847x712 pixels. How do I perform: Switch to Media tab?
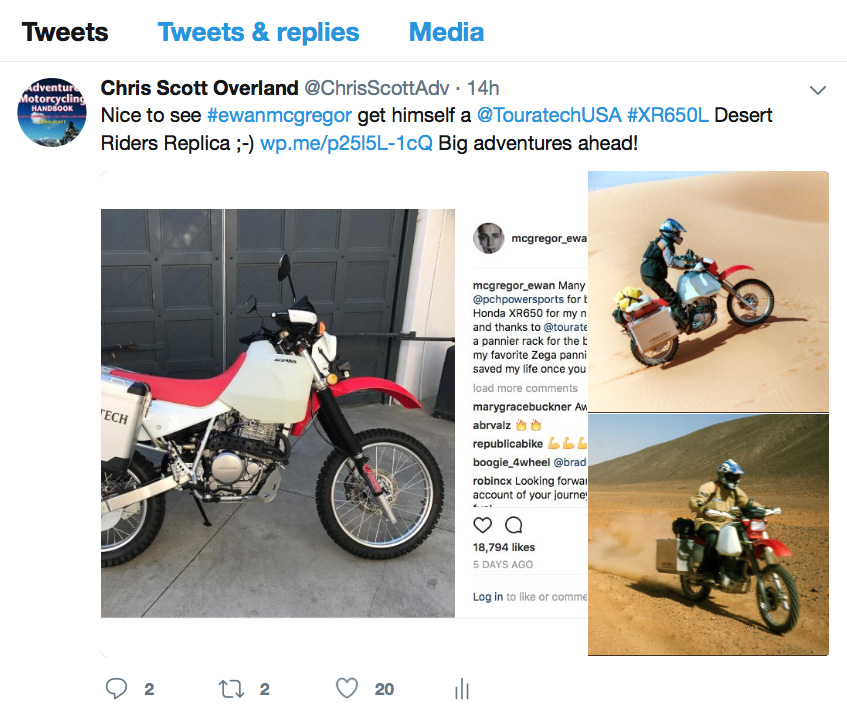446,32
